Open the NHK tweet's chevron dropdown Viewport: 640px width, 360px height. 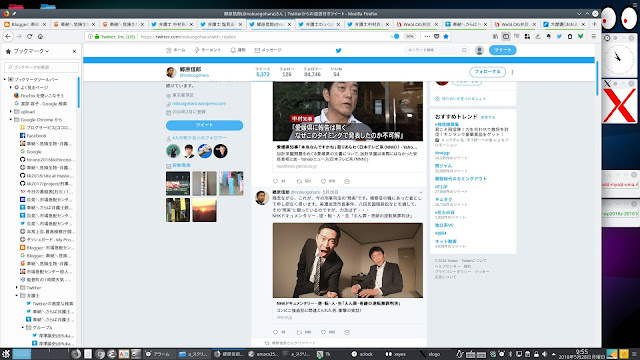(x=420, y=192)
